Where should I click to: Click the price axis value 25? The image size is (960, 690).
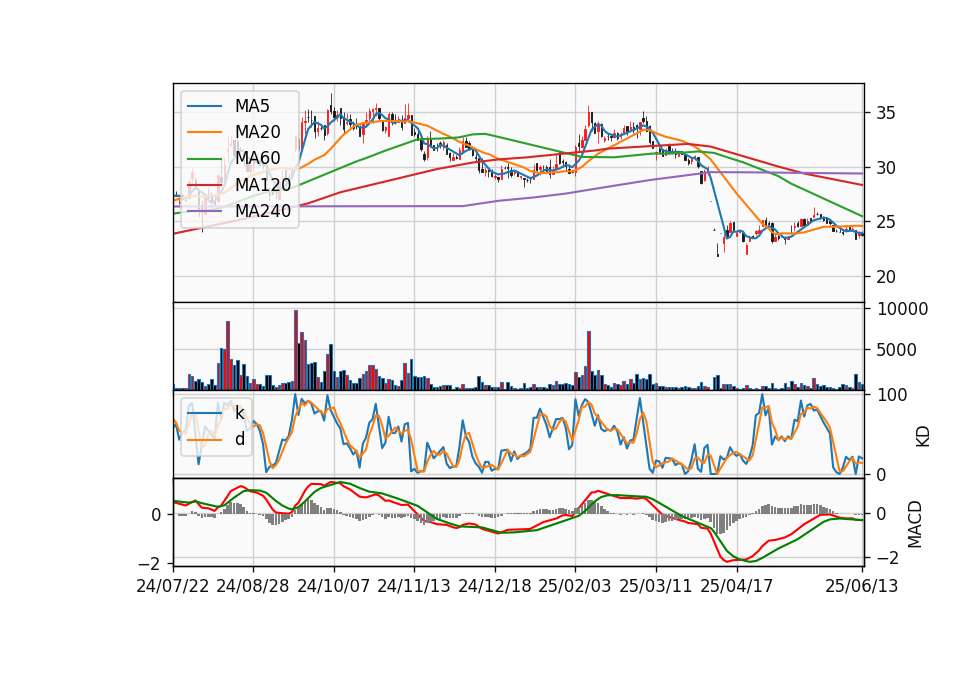[x=886, y=222]
